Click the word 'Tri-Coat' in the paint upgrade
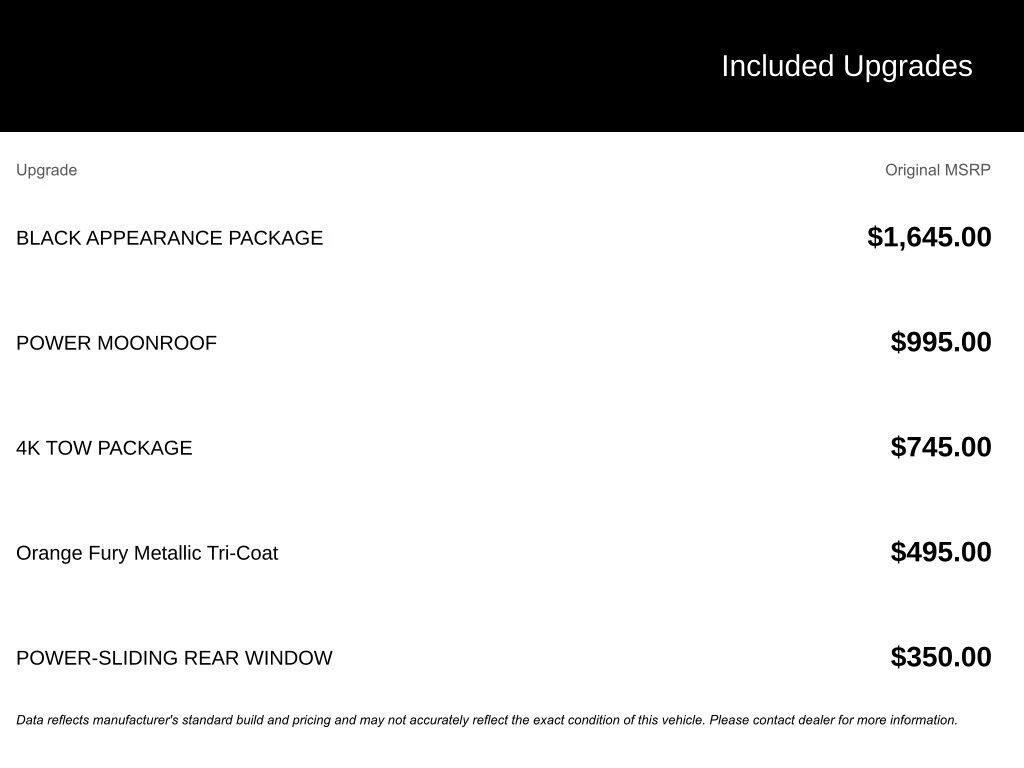Image resolution: width=1024 pixels, height=768 pixels. pyautogui.click(x=242, y=553)
